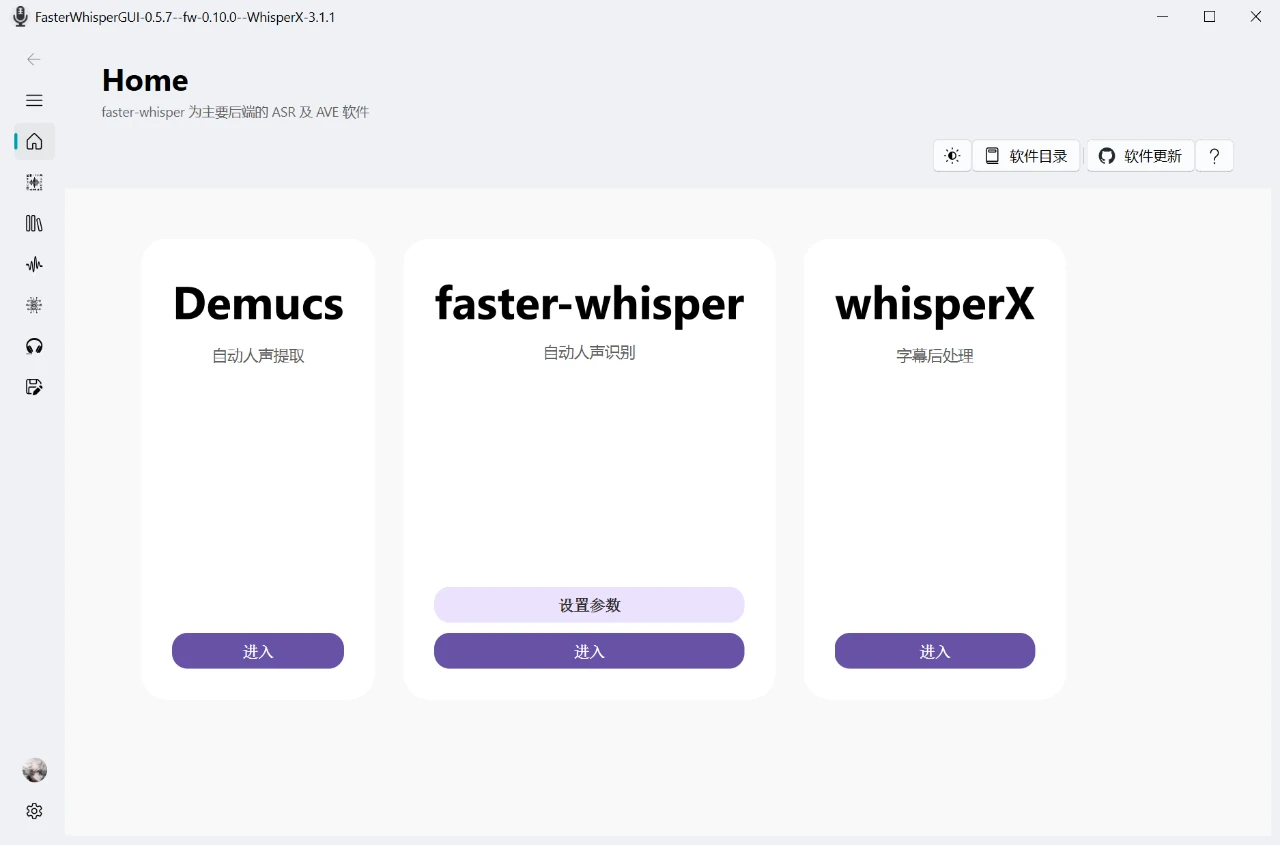Click the Demucs card title

point(258,303)
